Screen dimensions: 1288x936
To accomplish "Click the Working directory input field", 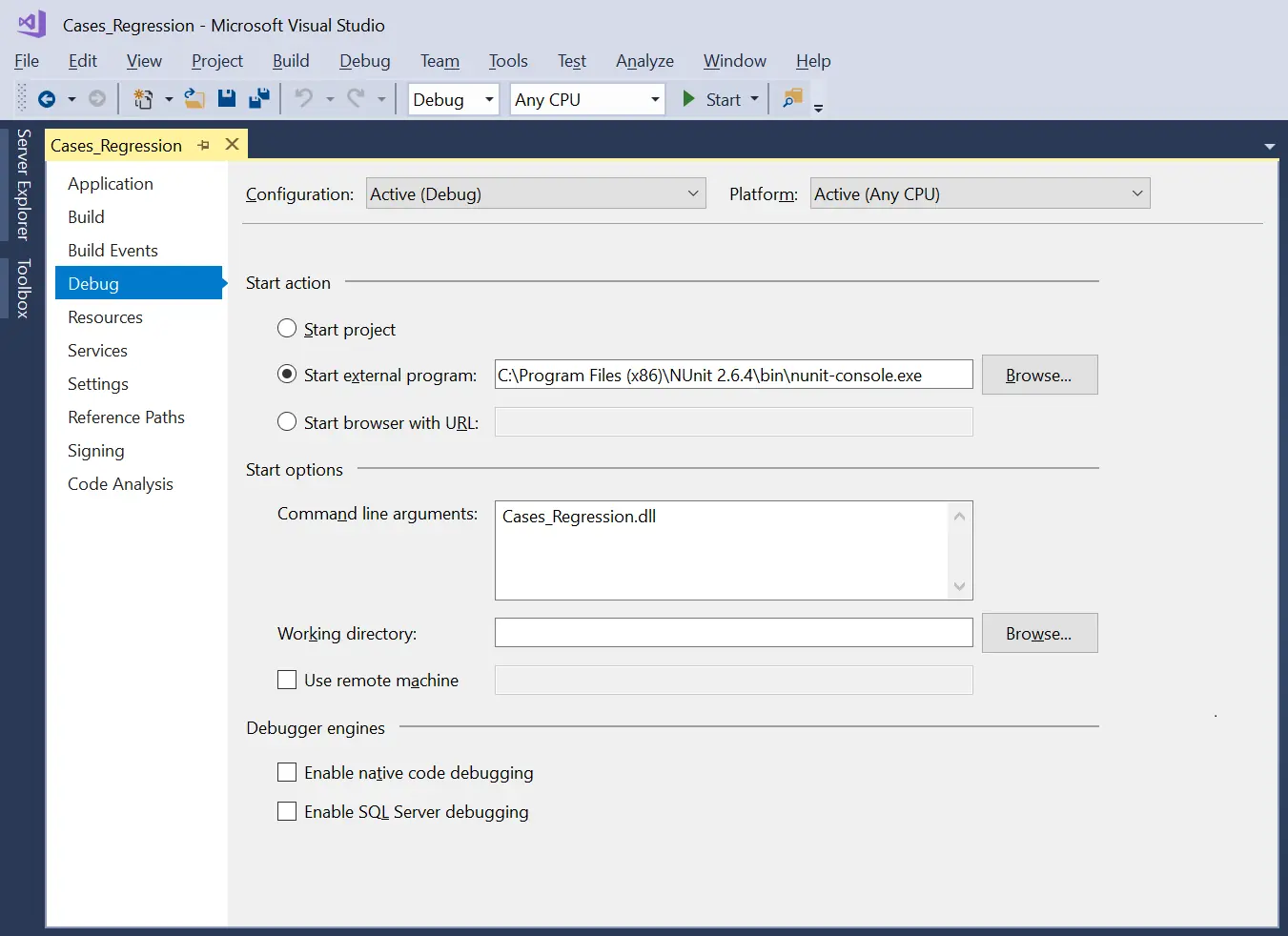I will click(x=733, y=632).
